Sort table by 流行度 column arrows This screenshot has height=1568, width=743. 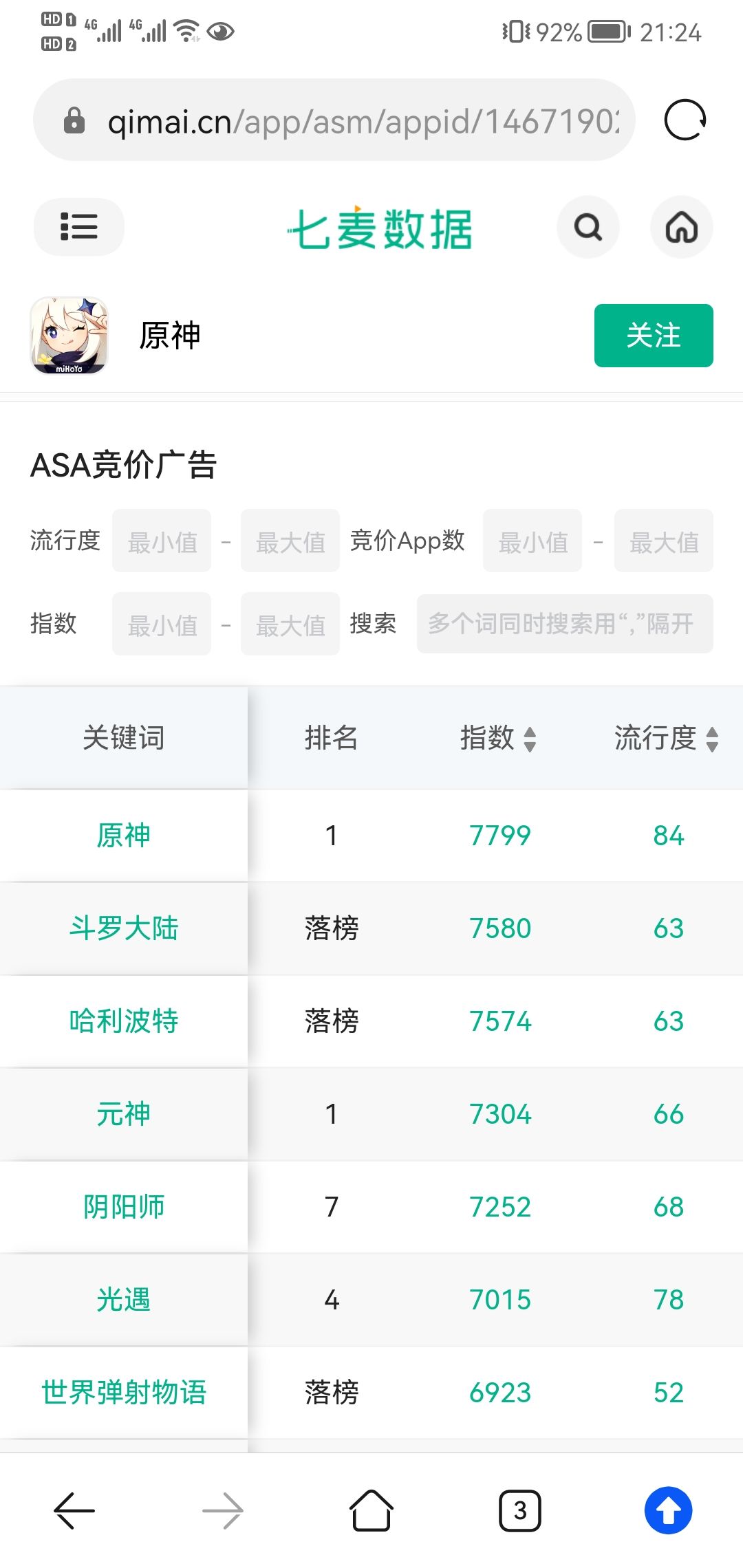click(713, 739)
